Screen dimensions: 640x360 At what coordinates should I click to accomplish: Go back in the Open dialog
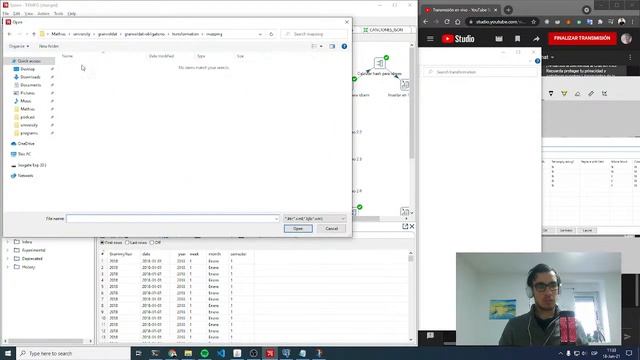(x=9, y=34)
